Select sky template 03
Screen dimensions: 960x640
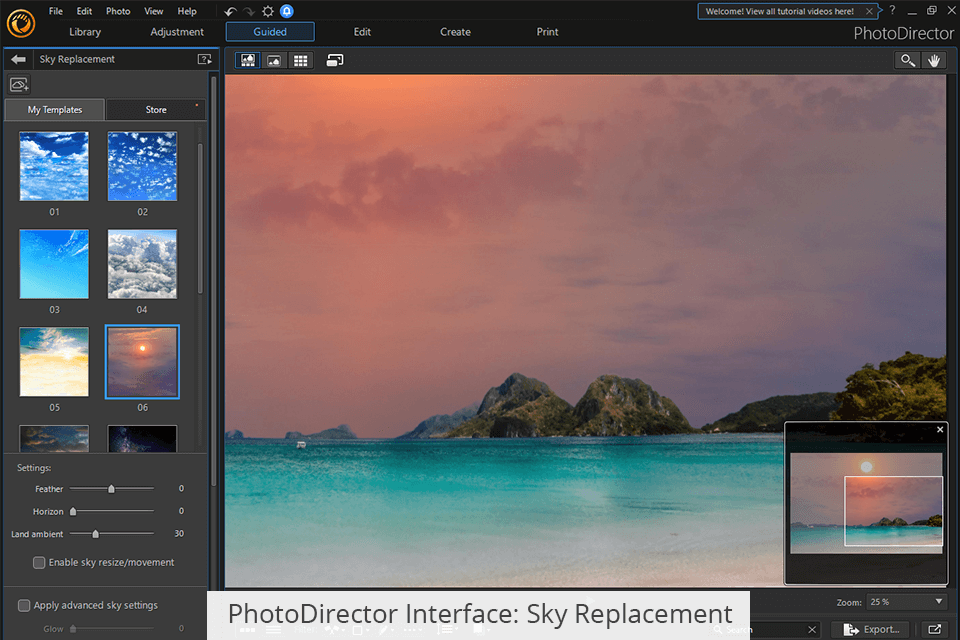[x=54, y=264]
